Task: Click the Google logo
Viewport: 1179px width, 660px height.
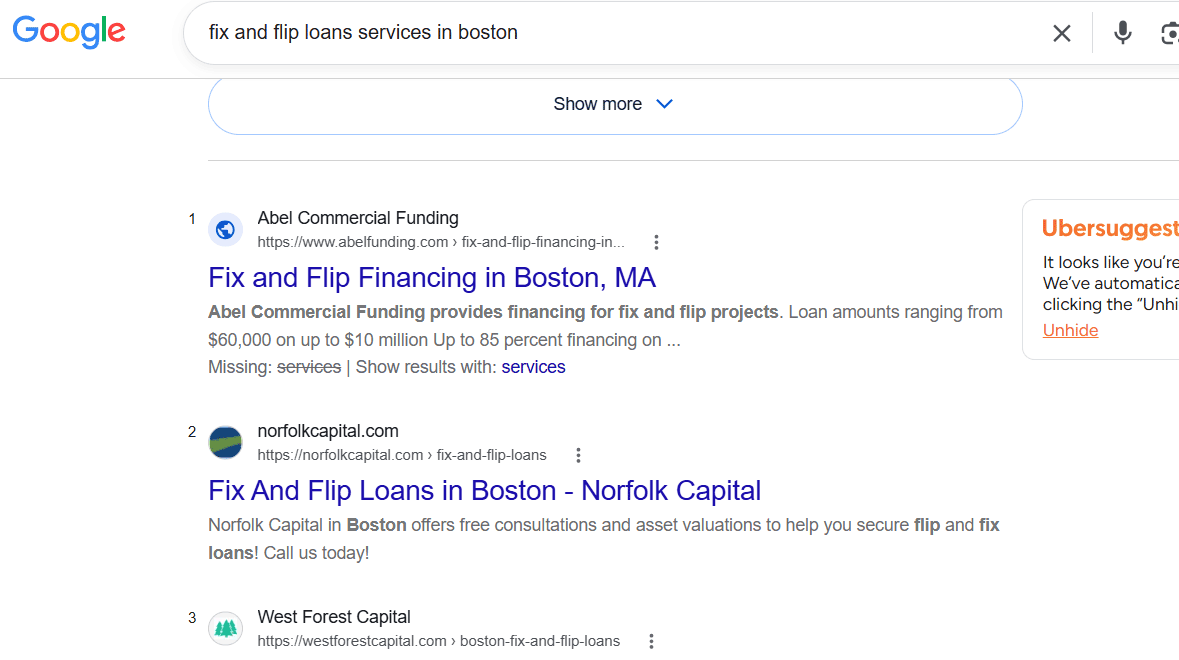Action: click(x=69, y=32)
